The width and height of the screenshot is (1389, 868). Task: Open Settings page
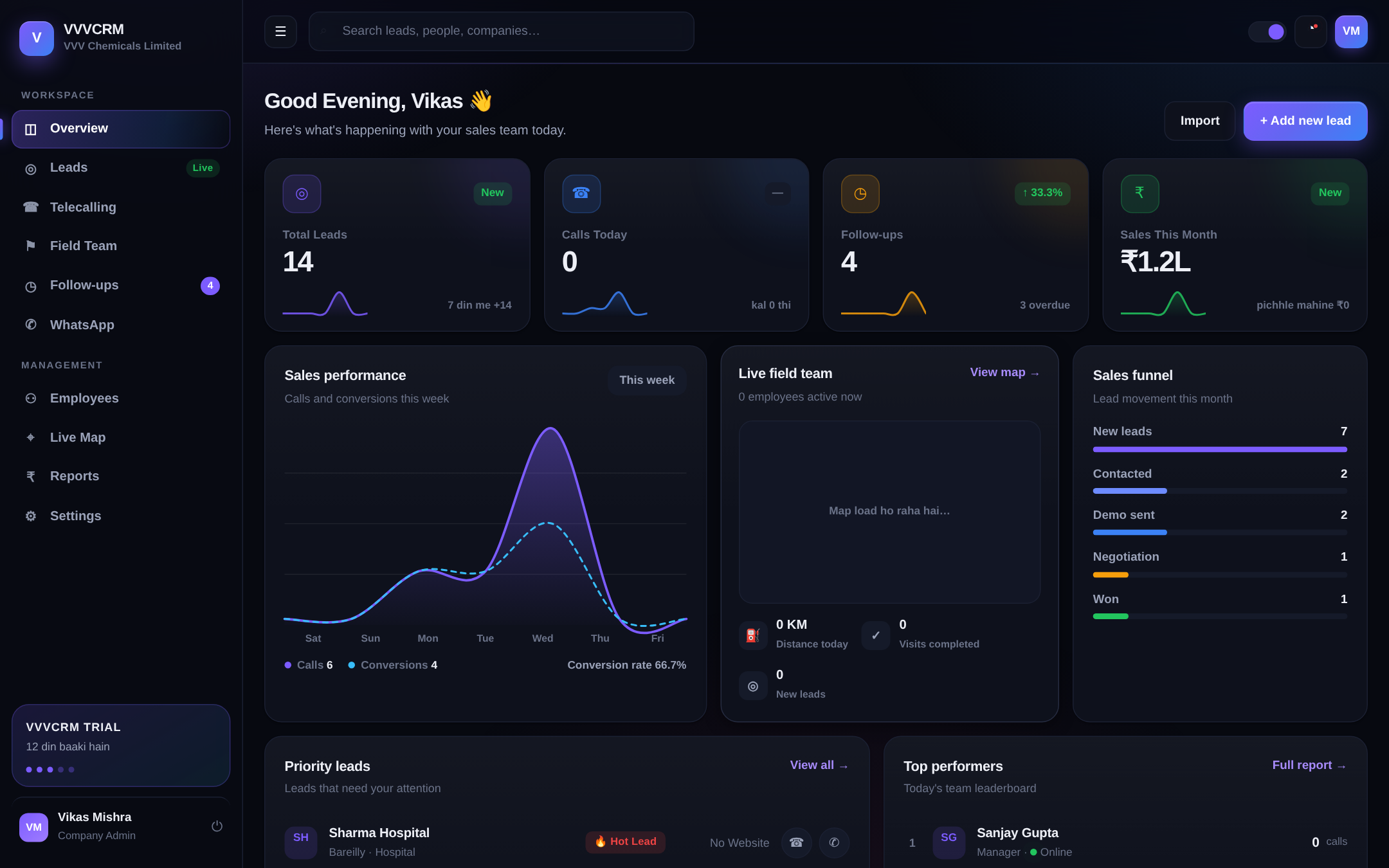pos(121,516)
